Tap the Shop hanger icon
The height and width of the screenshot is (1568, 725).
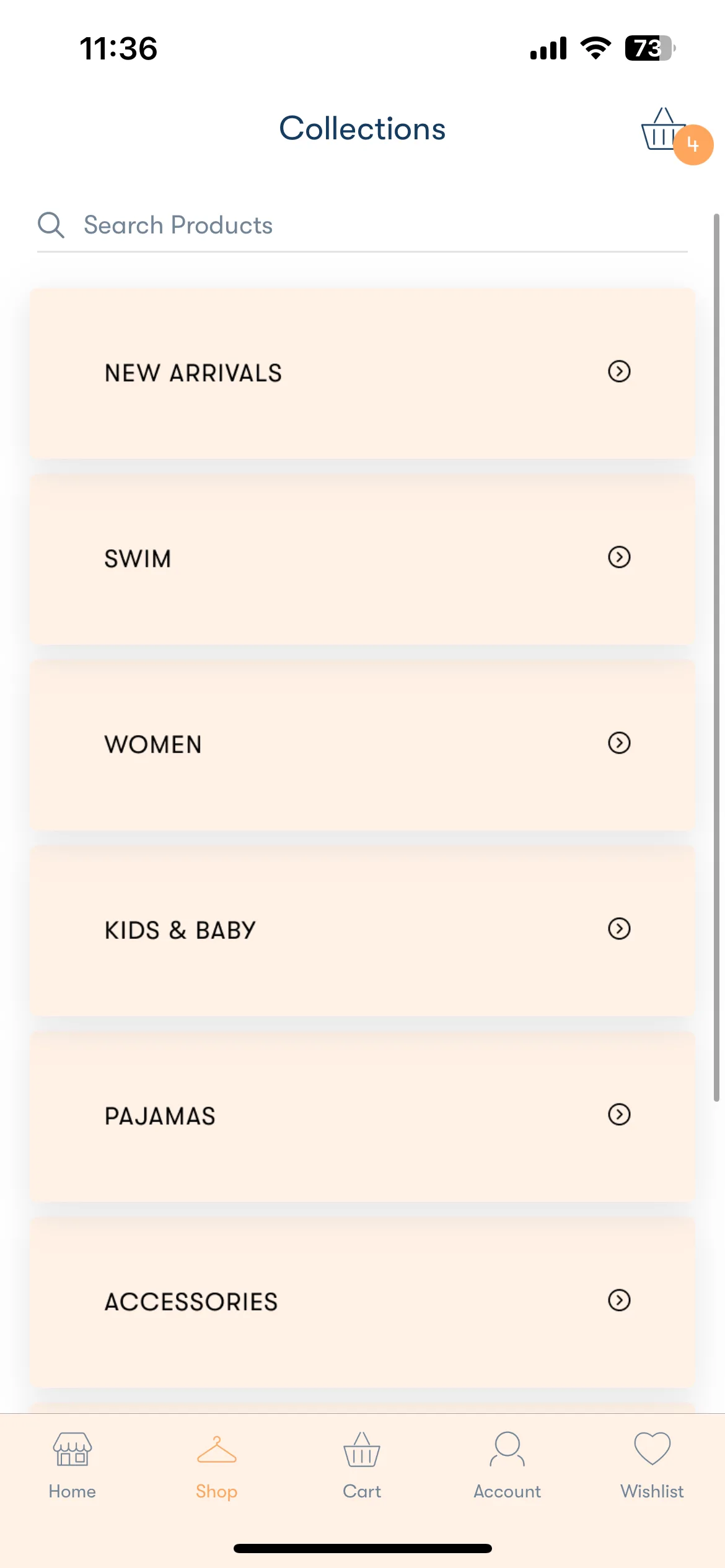(217, 1450)
